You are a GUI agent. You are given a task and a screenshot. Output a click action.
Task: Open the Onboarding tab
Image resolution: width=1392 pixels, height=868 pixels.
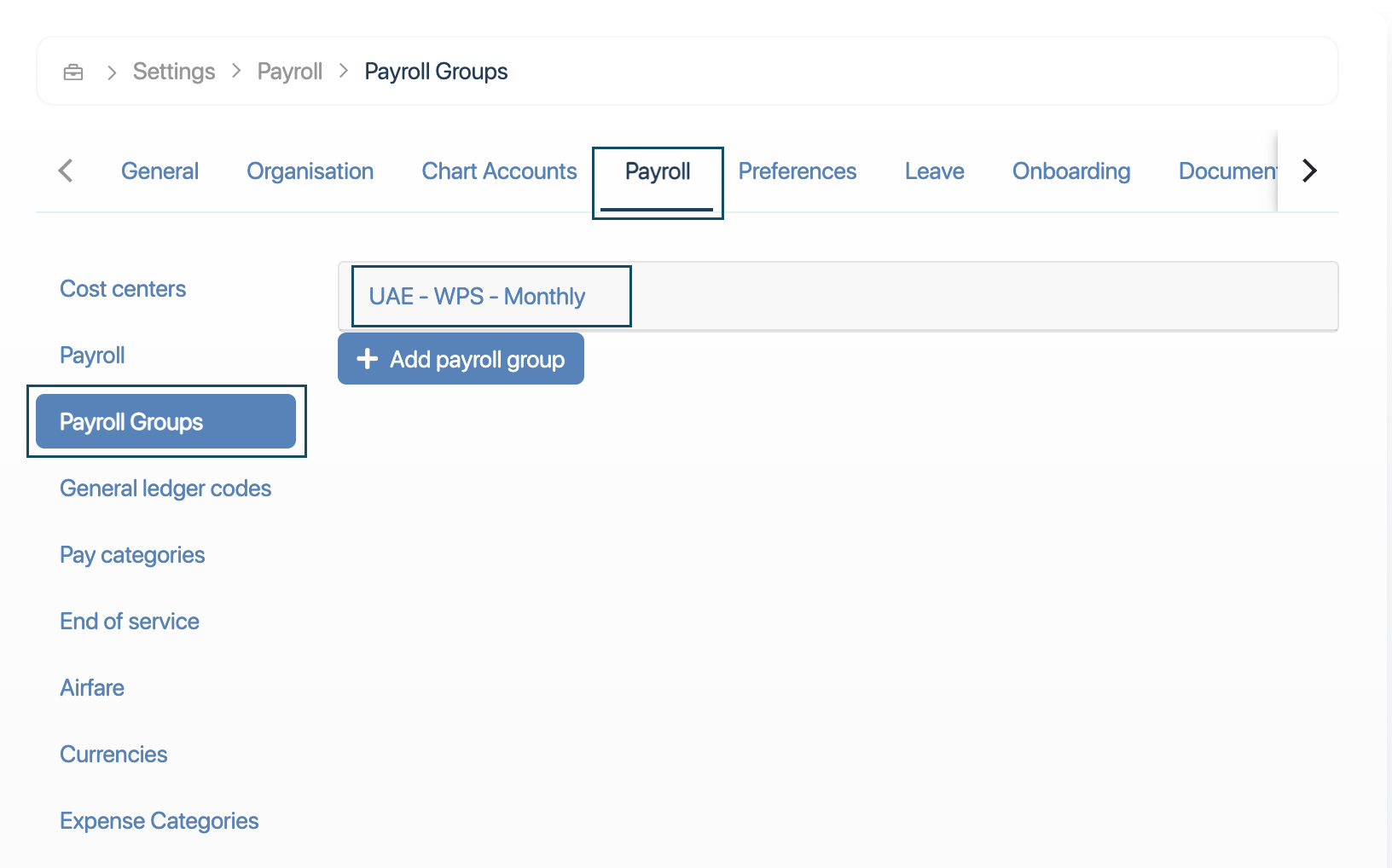click(x=1070, y=171)
